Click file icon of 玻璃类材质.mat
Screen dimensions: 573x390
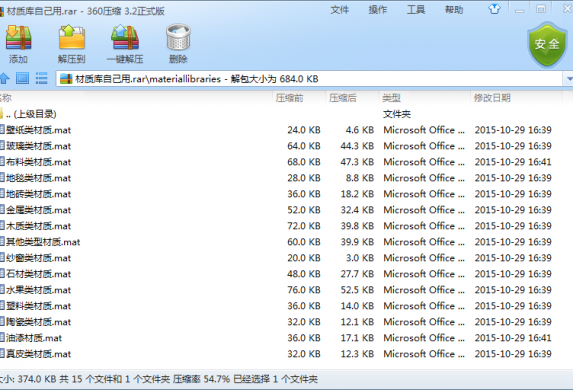point(2,146)
